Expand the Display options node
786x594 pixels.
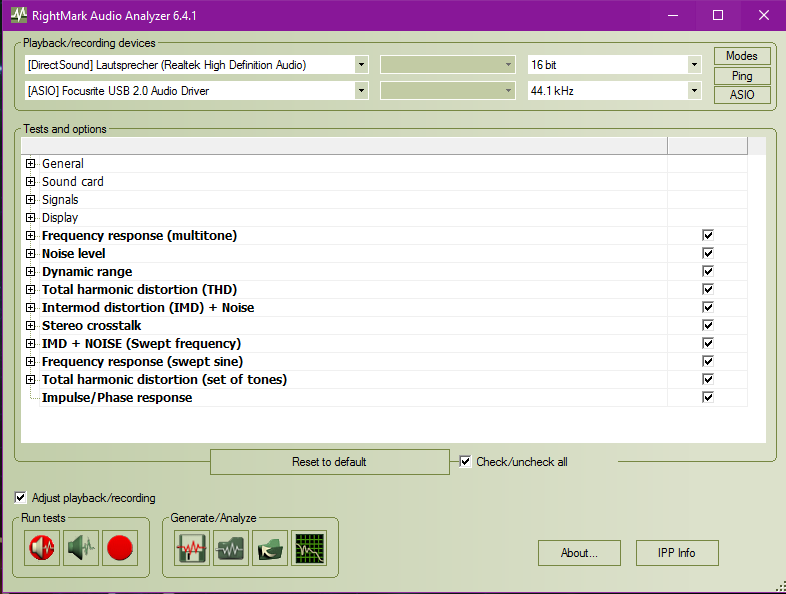pyautogui.click(x=31, y=218)
